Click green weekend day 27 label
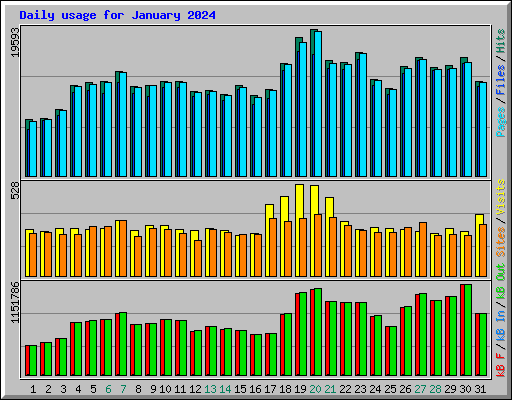Image resolution: width=512 pixels, height=400 pixels. [x=420, y=389]
